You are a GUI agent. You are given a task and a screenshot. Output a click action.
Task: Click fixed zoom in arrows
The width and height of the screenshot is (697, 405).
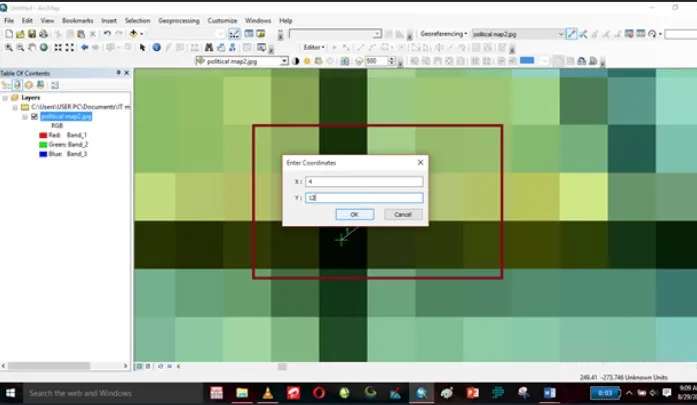(x=58, y=48)
